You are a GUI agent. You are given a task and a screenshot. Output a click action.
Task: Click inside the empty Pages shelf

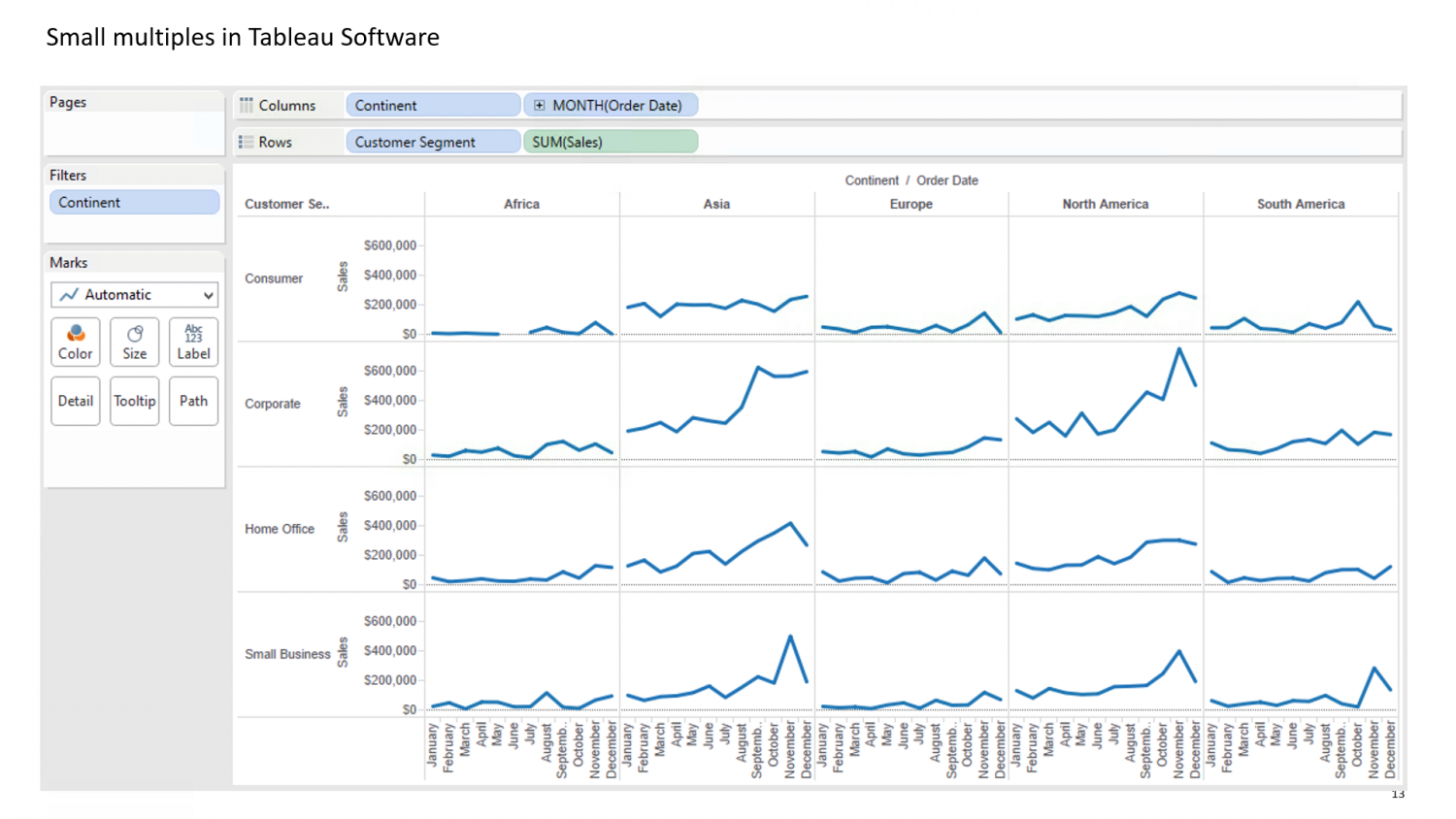[x=134, y=131]
